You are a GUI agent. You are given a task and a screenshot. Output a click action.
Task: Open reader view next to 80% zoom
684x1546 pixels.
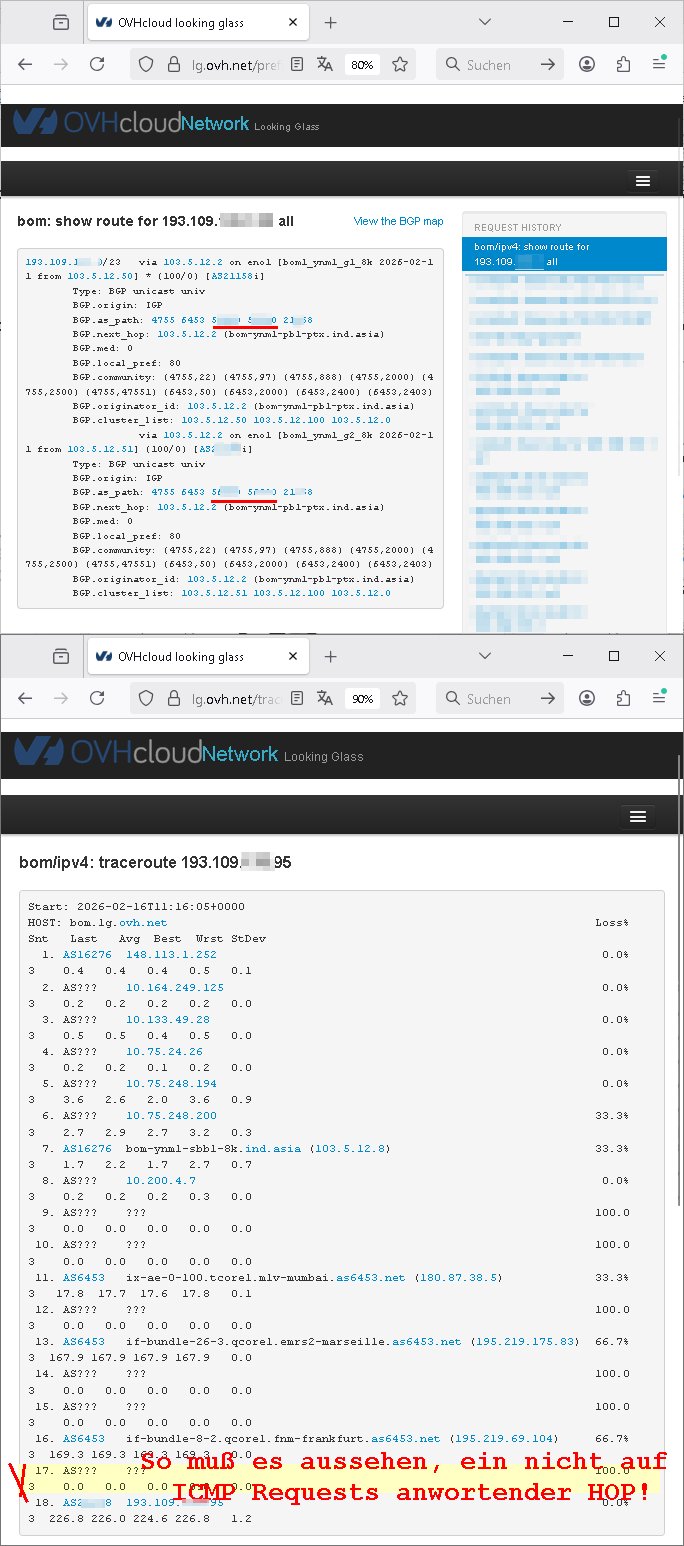pos(297,64)
